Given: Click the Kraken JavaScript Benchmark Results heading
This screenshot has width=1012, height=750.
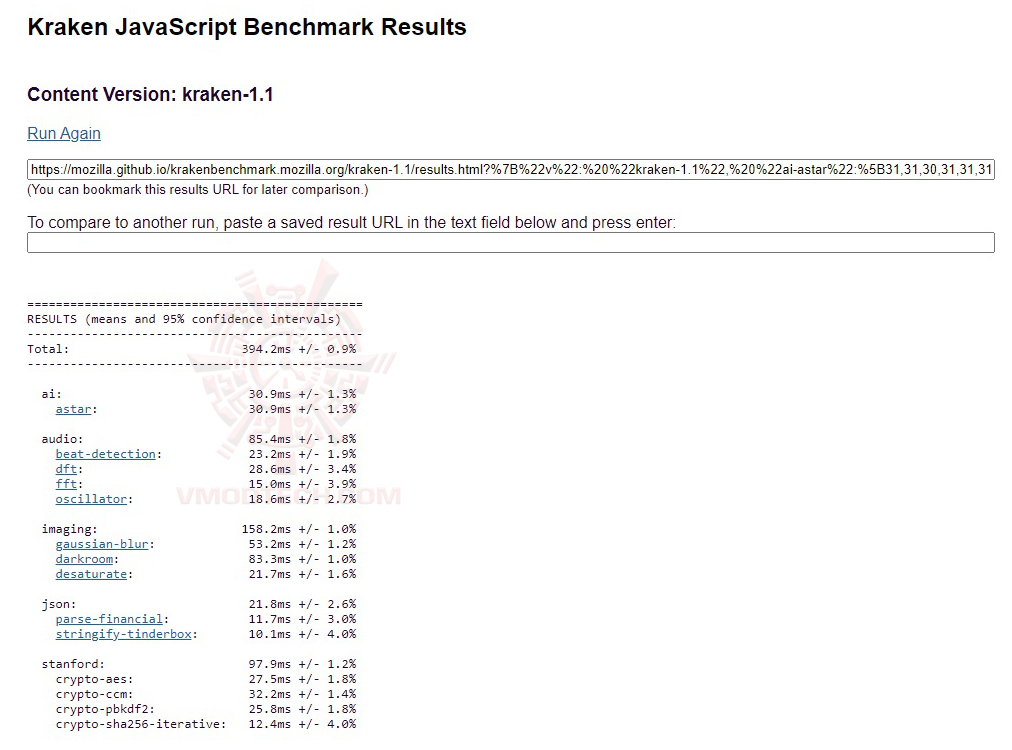Looking at the screenshot, I should (x=247, y=27).
